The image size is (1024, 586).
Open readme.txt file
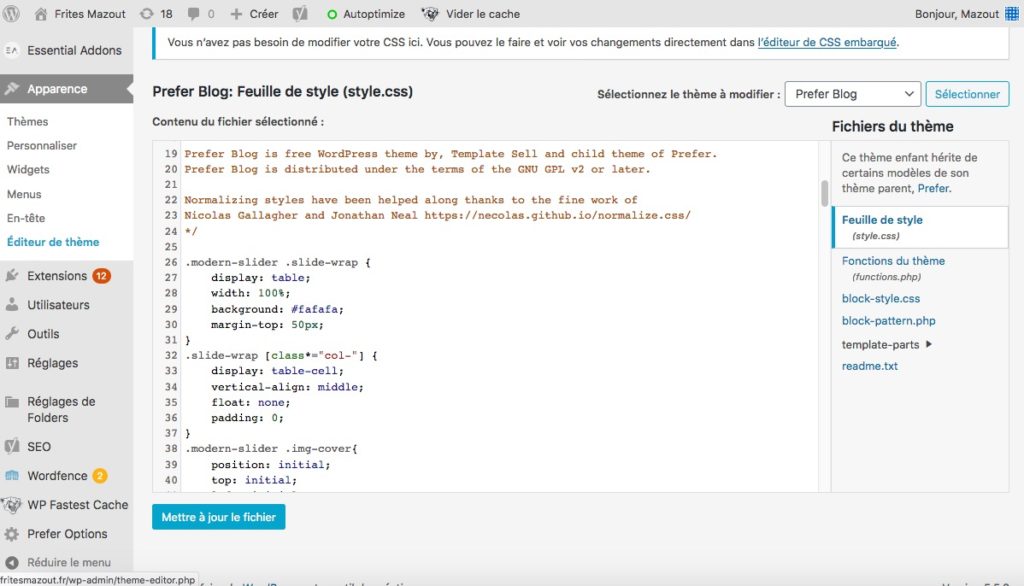pos(870,366)
